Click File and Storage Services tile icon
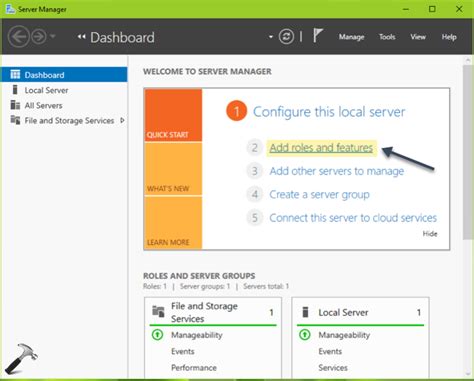The image size is (474, 381). (x=158, y=311)
